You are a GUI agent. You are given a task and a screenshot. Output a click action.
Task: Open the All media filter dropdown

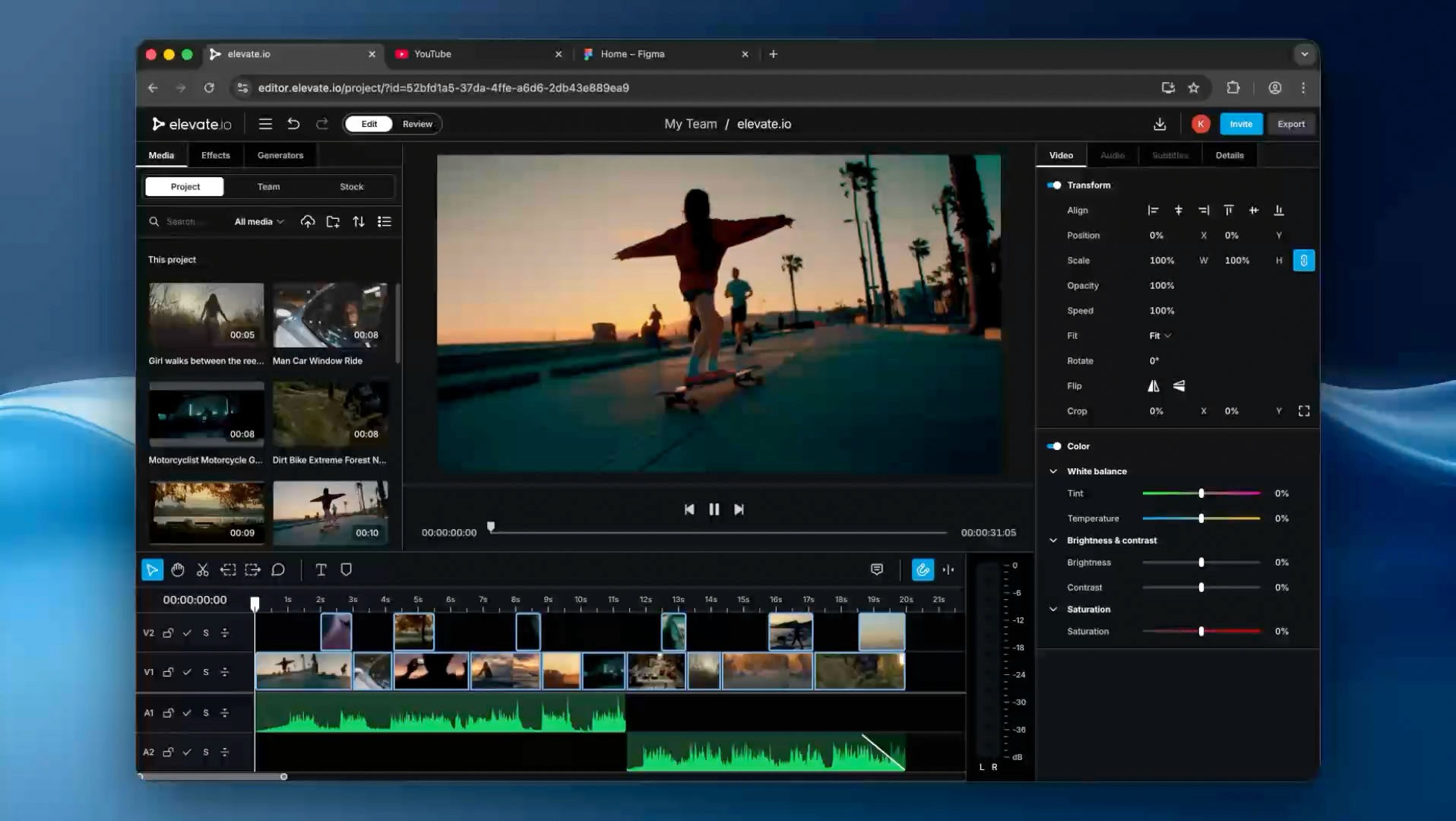[x=258, y=222]
